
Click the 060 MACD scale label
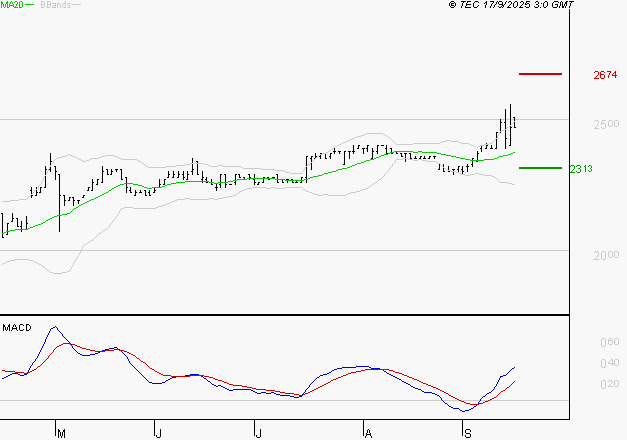point(610,342)
